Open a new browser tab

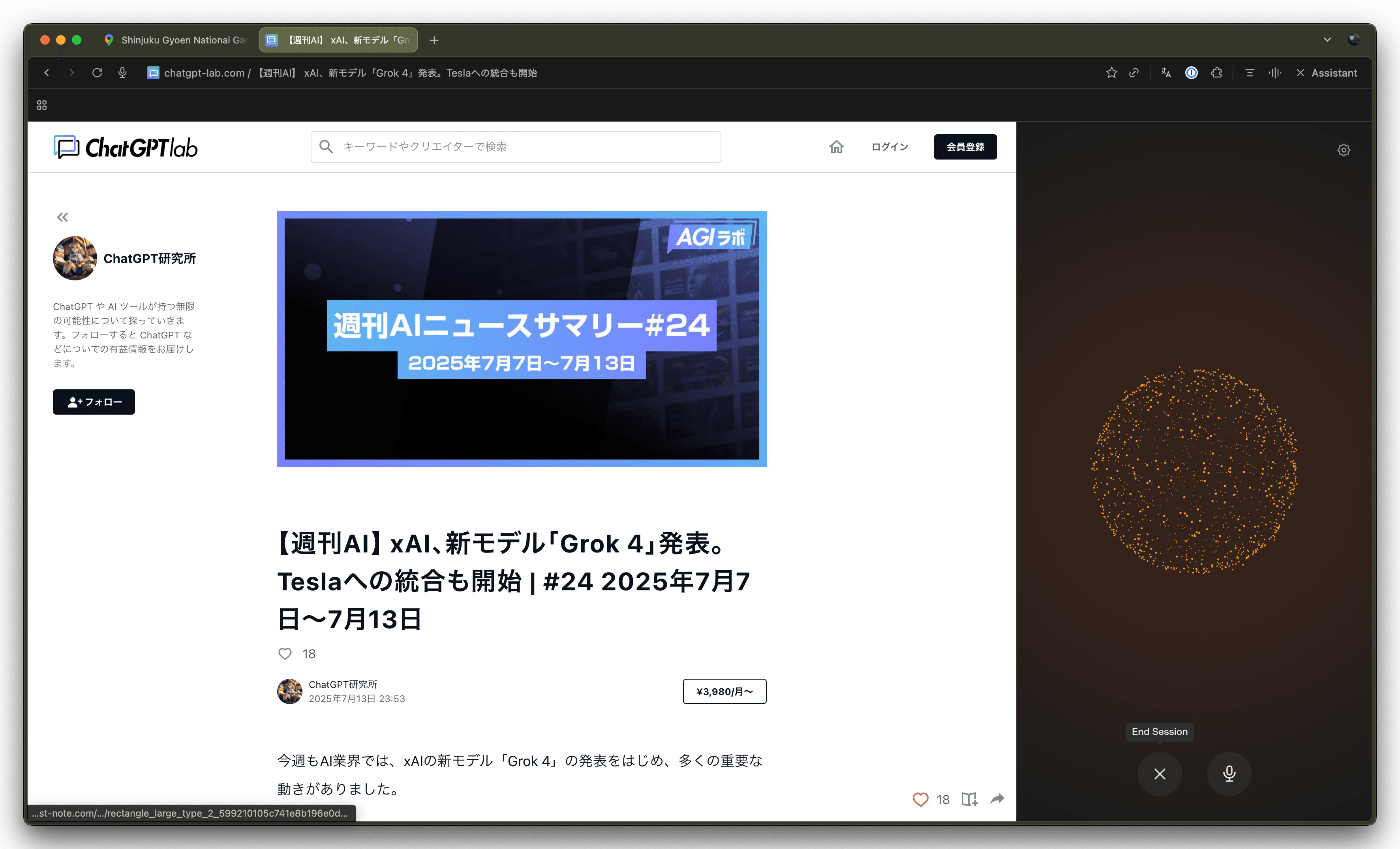pyautogui.click(x=434, y=40)
